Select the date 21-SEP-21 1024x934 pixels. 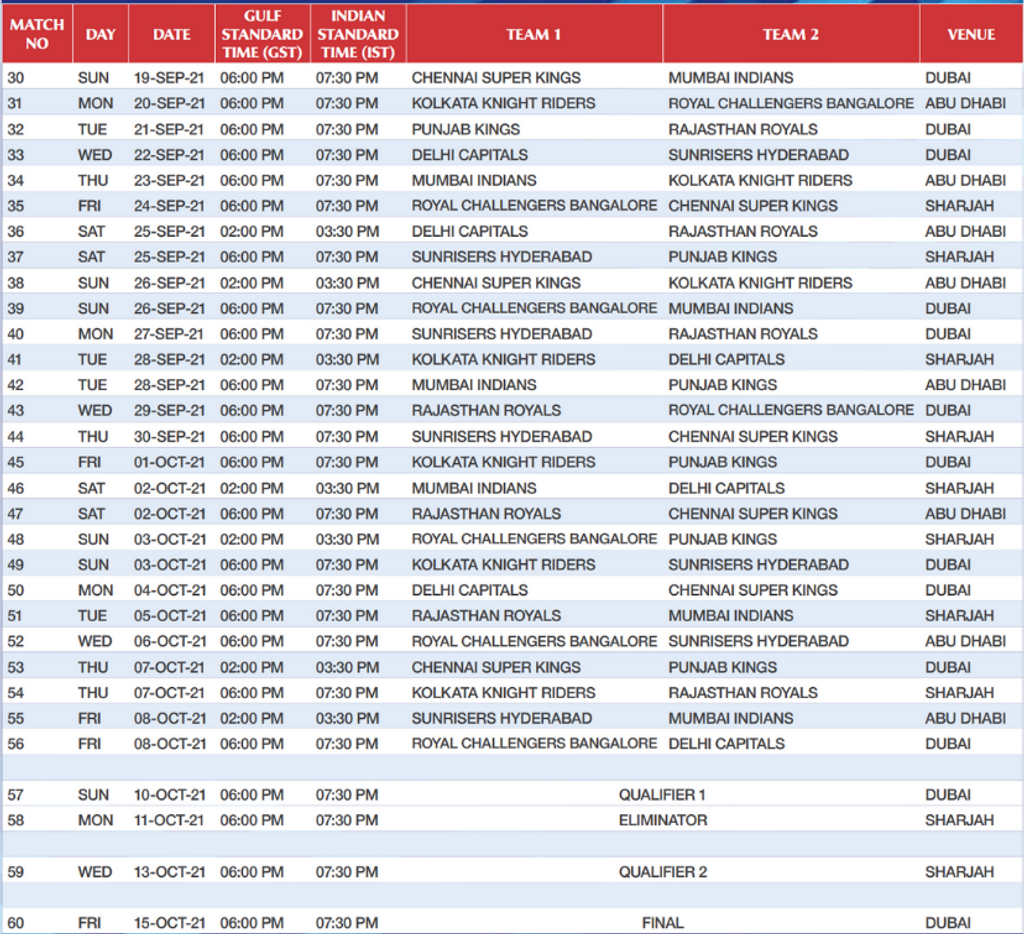169,129
